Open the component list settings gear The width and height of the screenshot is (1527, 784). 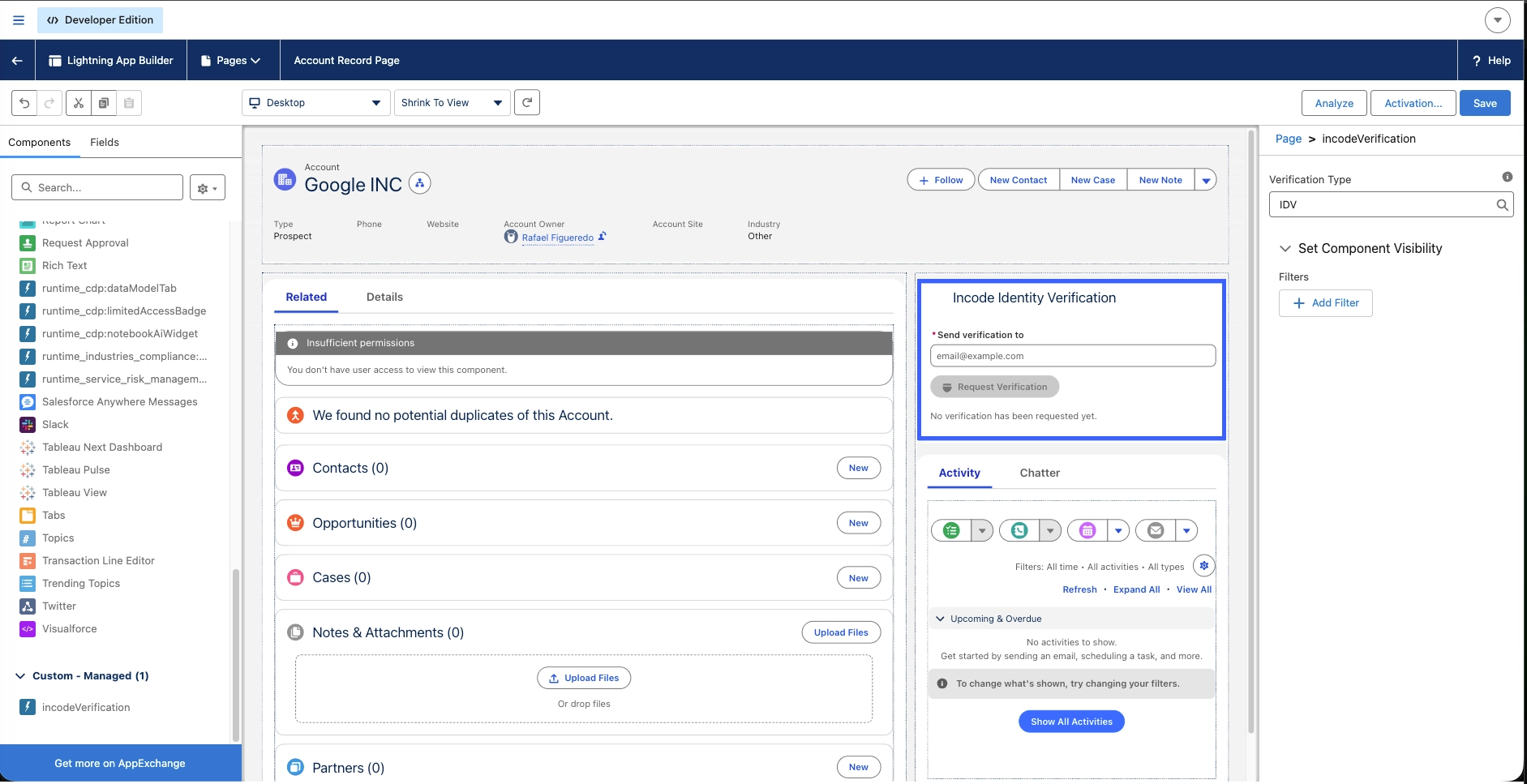click(x=208, y=187)
